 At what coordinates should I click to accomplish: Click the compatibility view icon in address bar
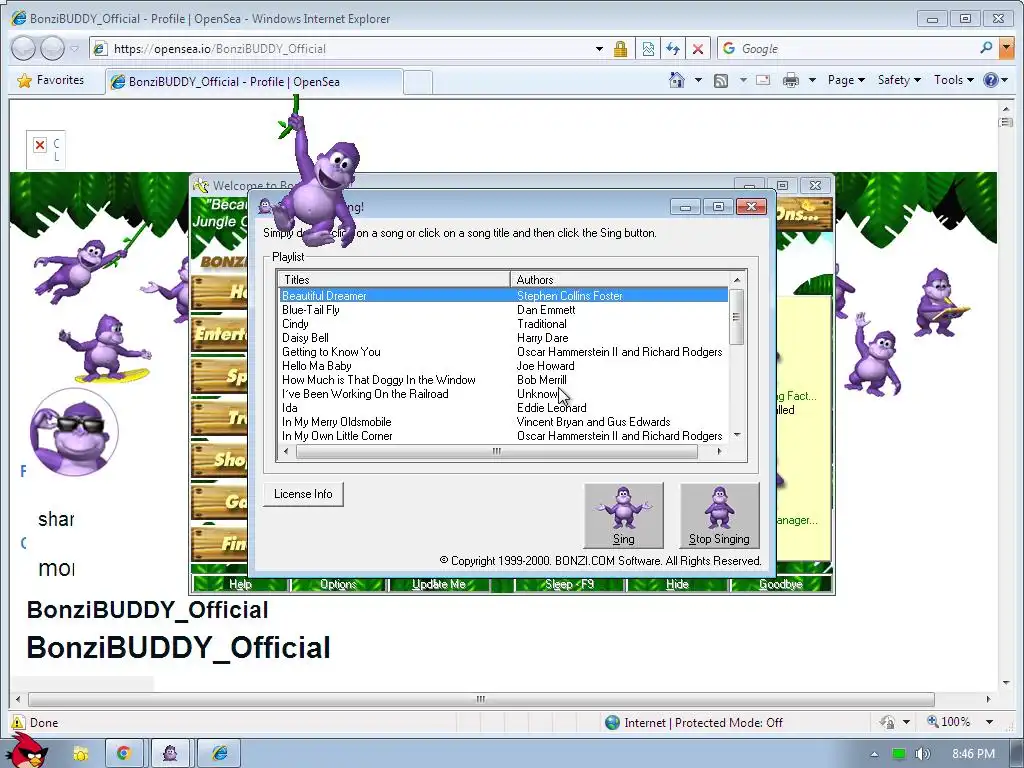[x=648, y=48]
